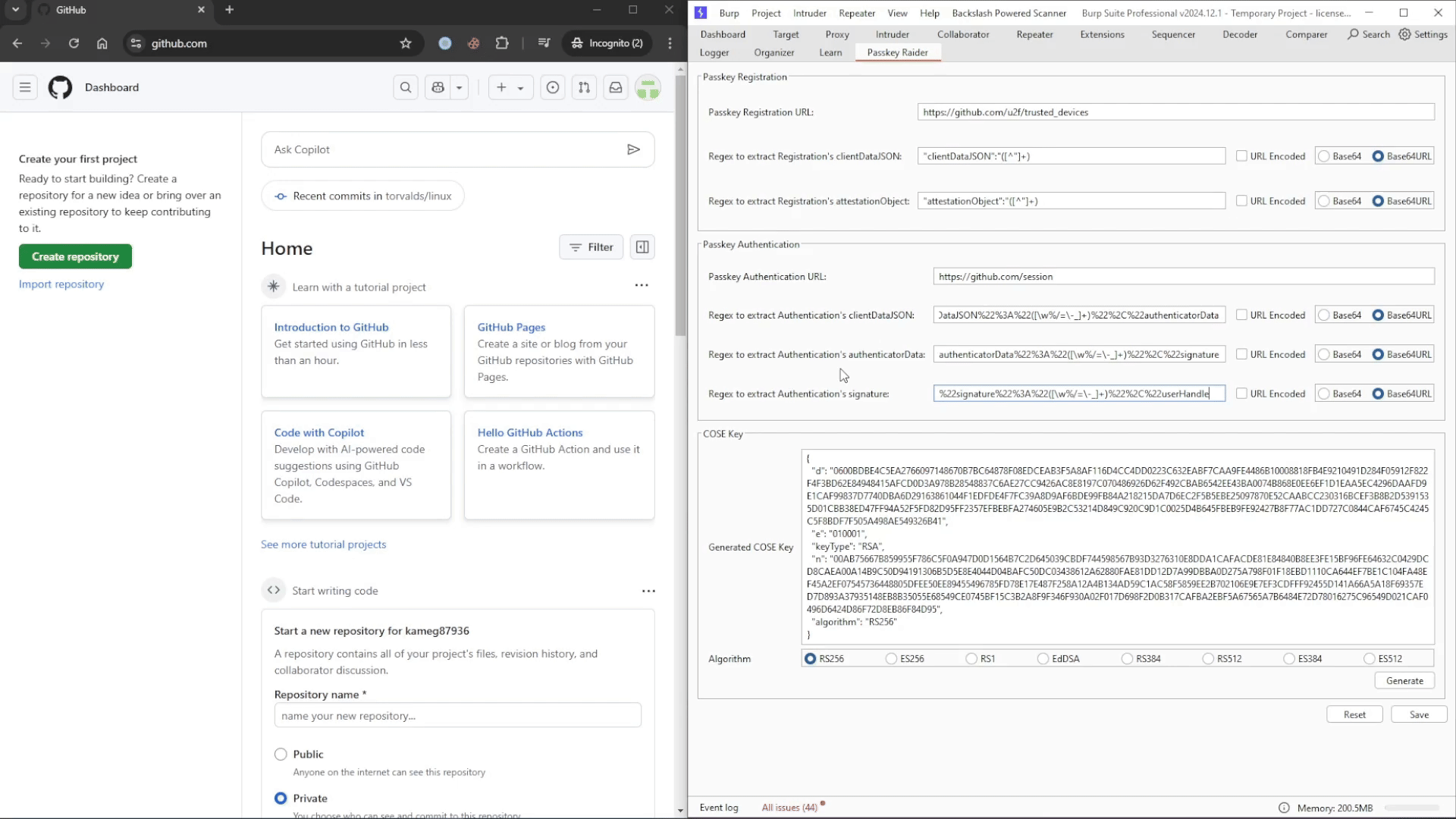Open GitHub search with the magnifier icon
The width and height of the screenshot is (1456, 819).
406,87
